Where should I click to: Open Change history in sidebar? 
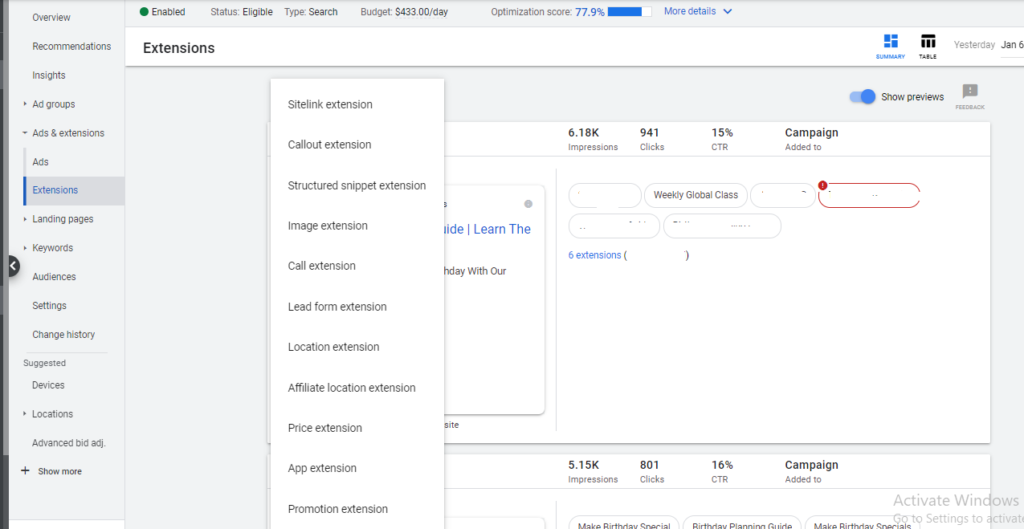point(63,334)
